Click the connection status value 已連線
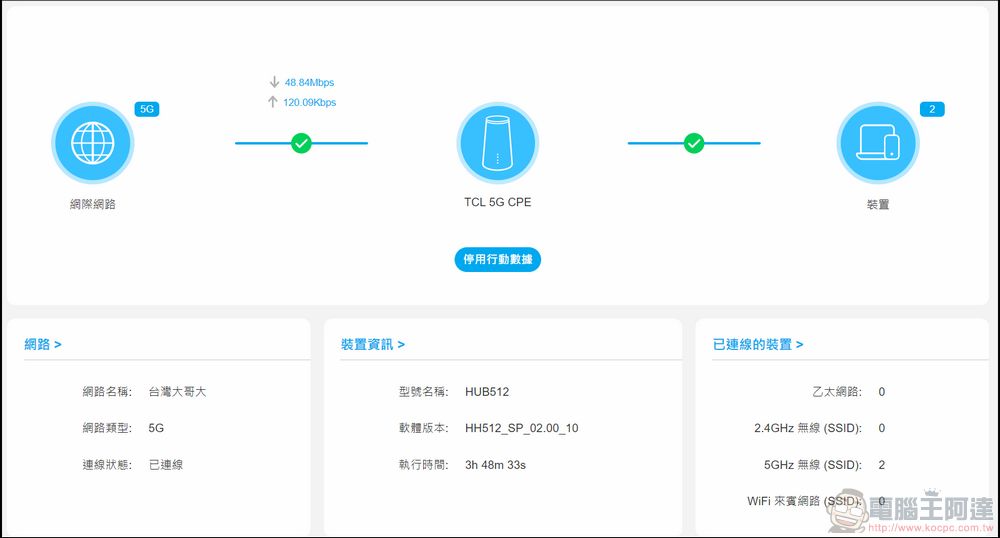 [166, 465]
